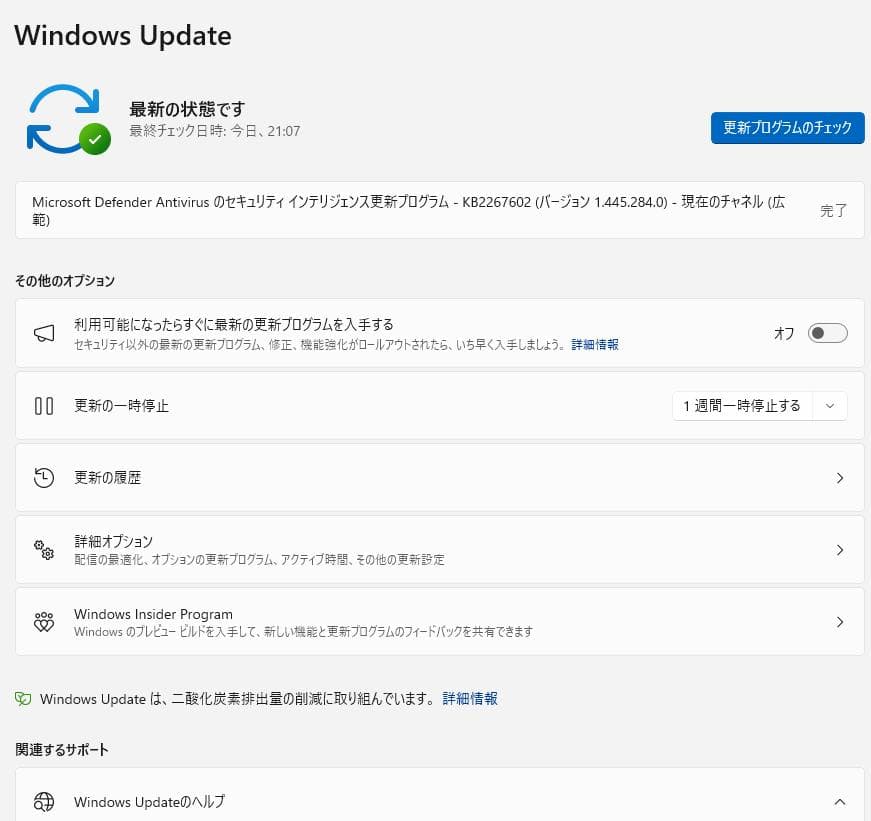Click the gears icon beside 詳細オプション
This screenshot has width=871, height=821.
44,550
